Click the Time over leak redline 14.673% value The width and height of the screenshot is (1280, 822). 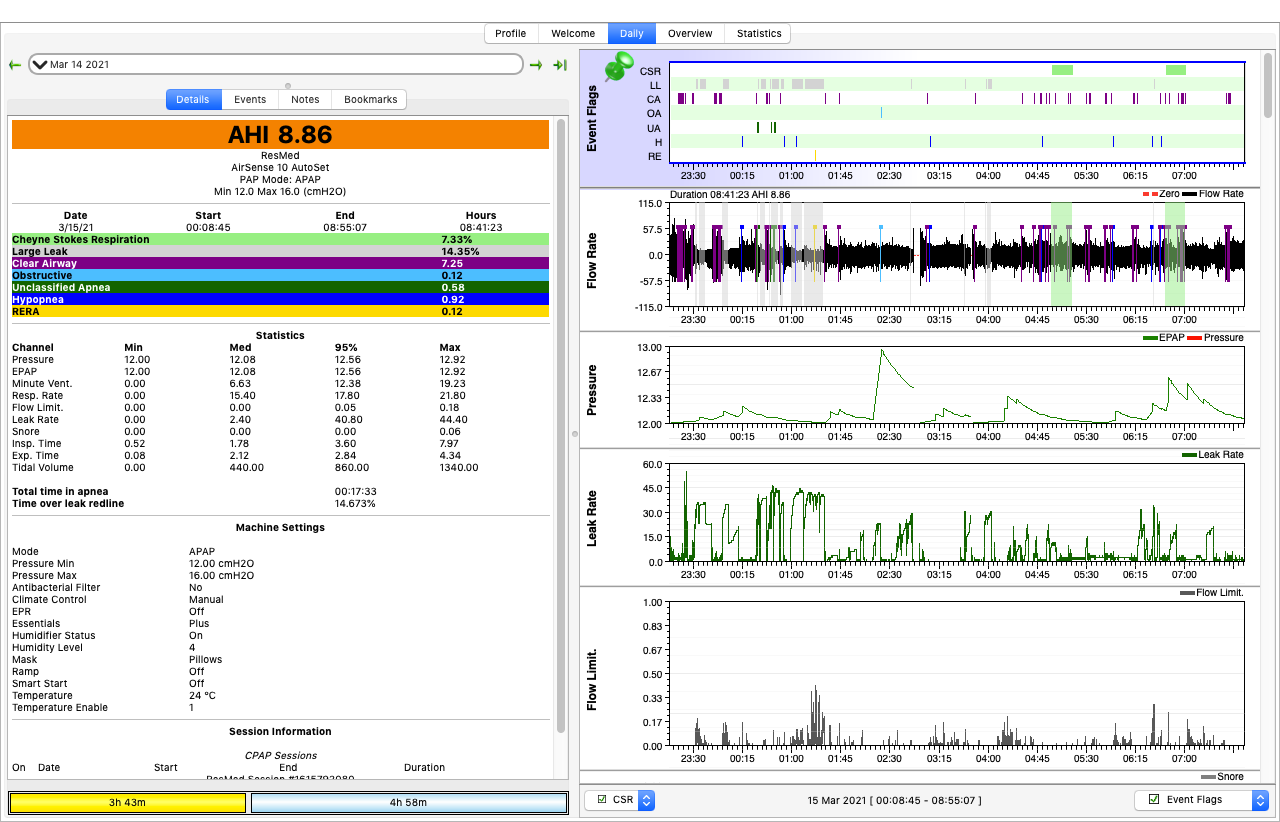355,503
